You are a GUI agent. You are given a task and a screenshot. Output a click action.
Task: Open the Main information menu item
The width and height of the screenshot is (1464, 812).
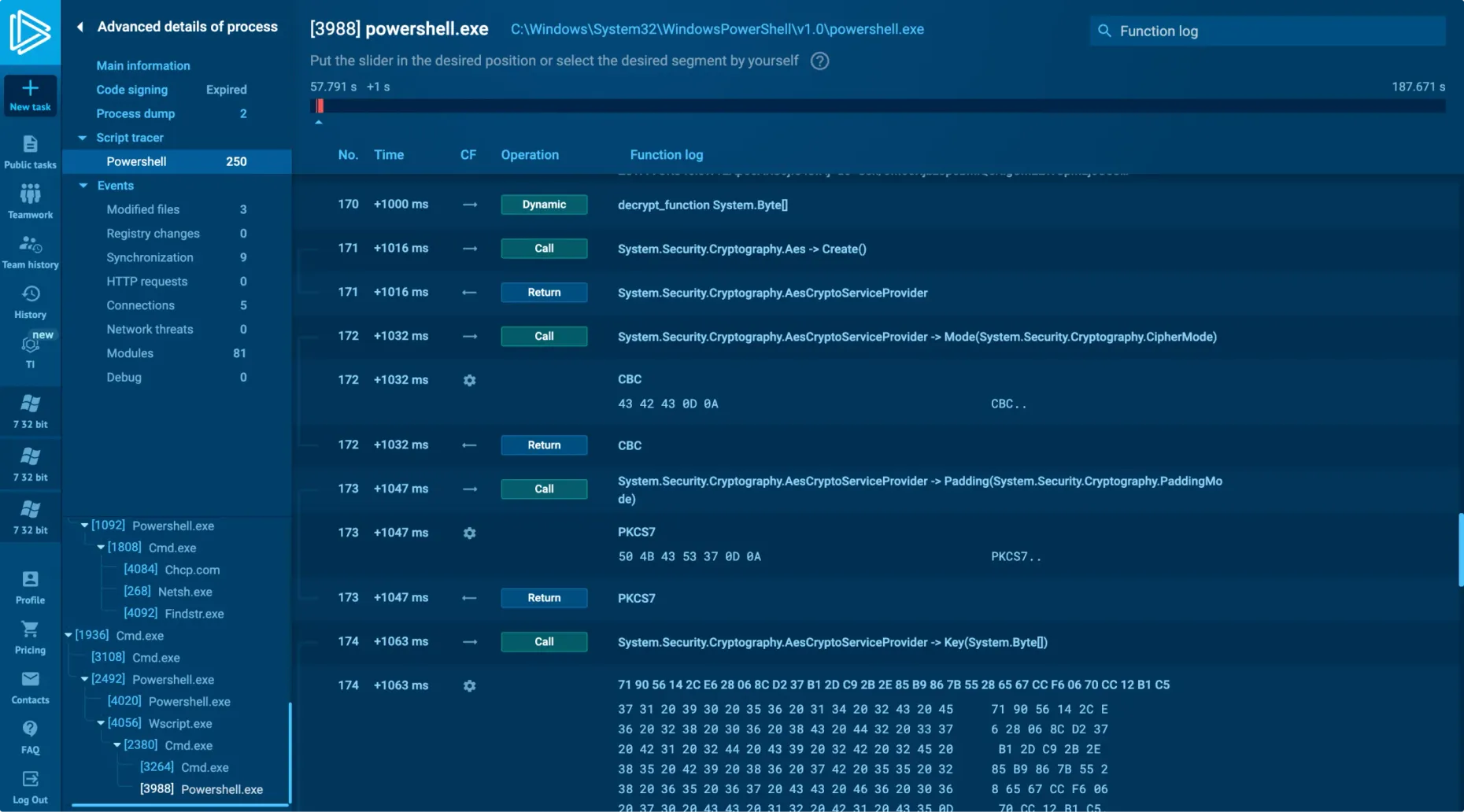coord(142,66)
